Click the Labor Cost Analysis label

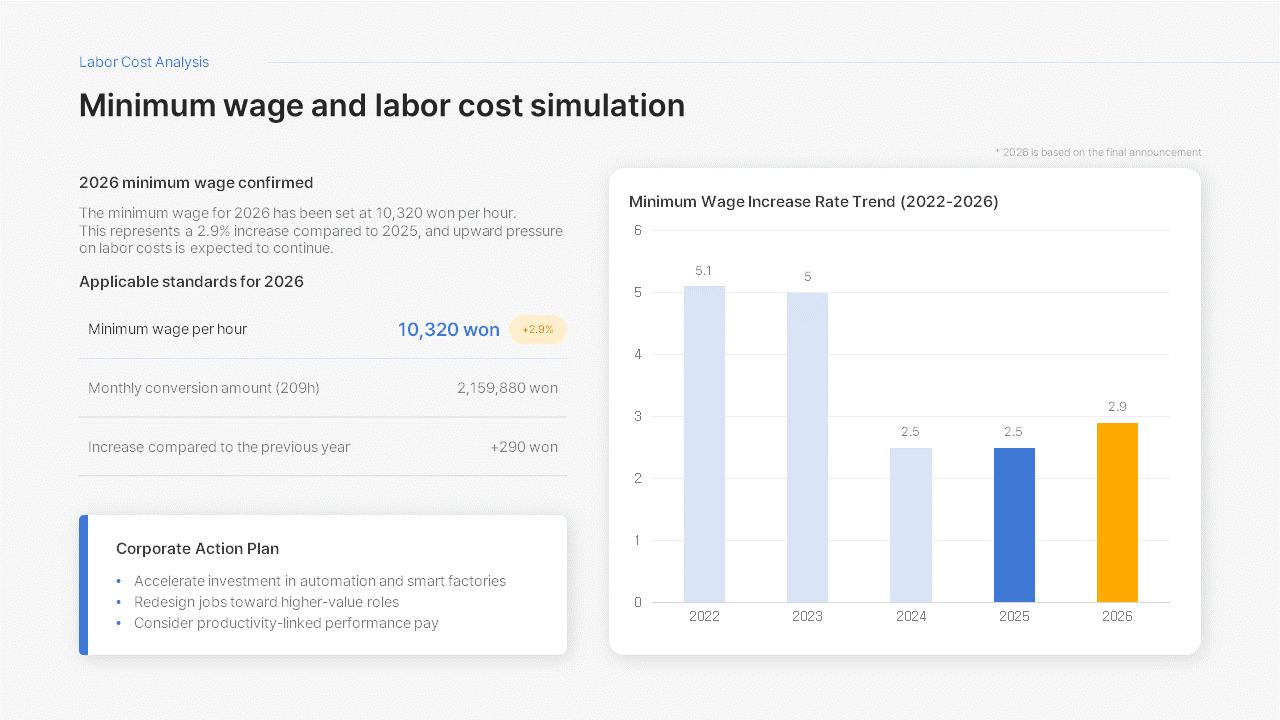pyautogui.click(x=144, y=62)
